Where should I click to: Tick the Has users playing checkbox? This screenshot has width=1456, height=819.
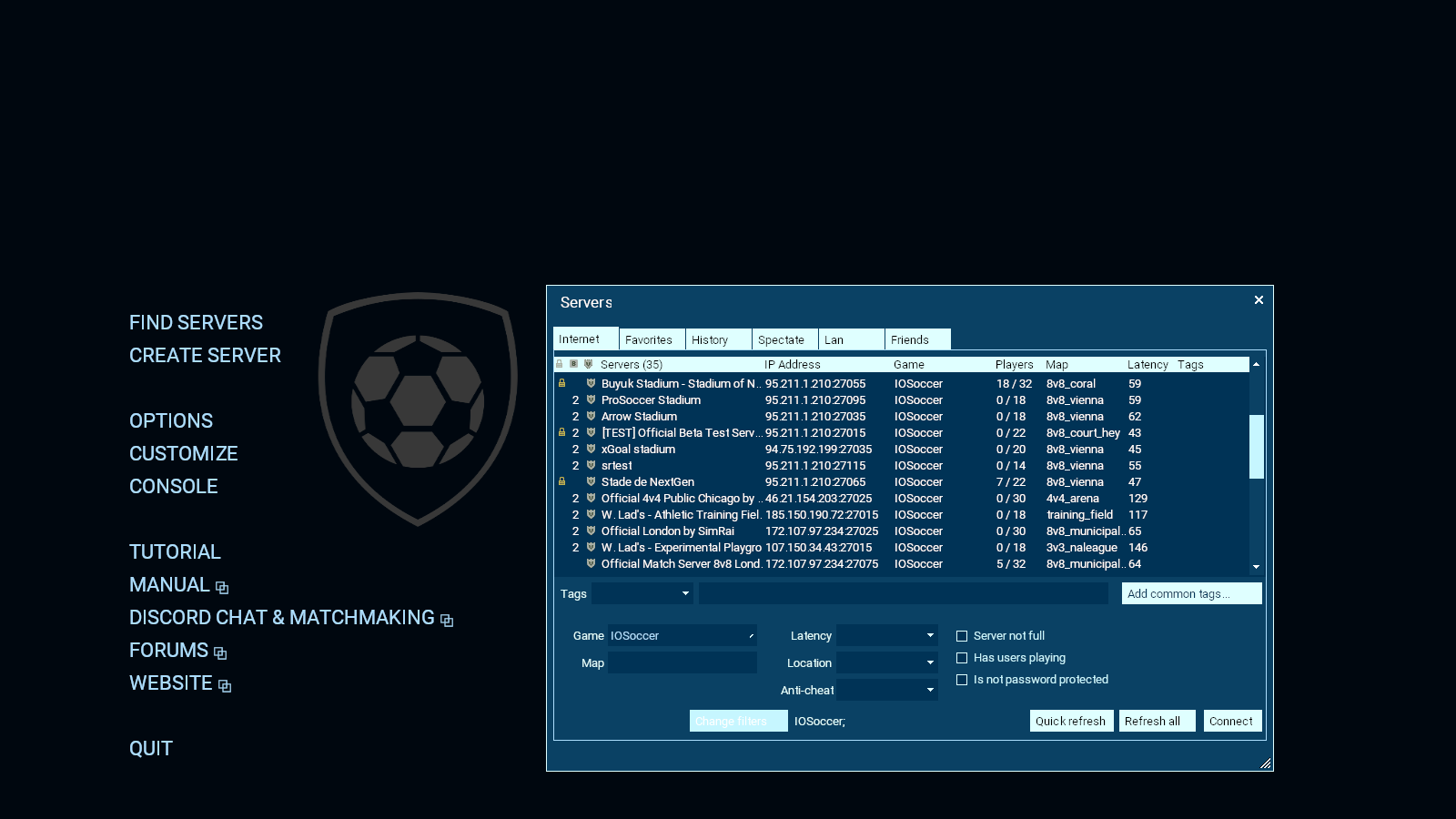tap(962, 658)
